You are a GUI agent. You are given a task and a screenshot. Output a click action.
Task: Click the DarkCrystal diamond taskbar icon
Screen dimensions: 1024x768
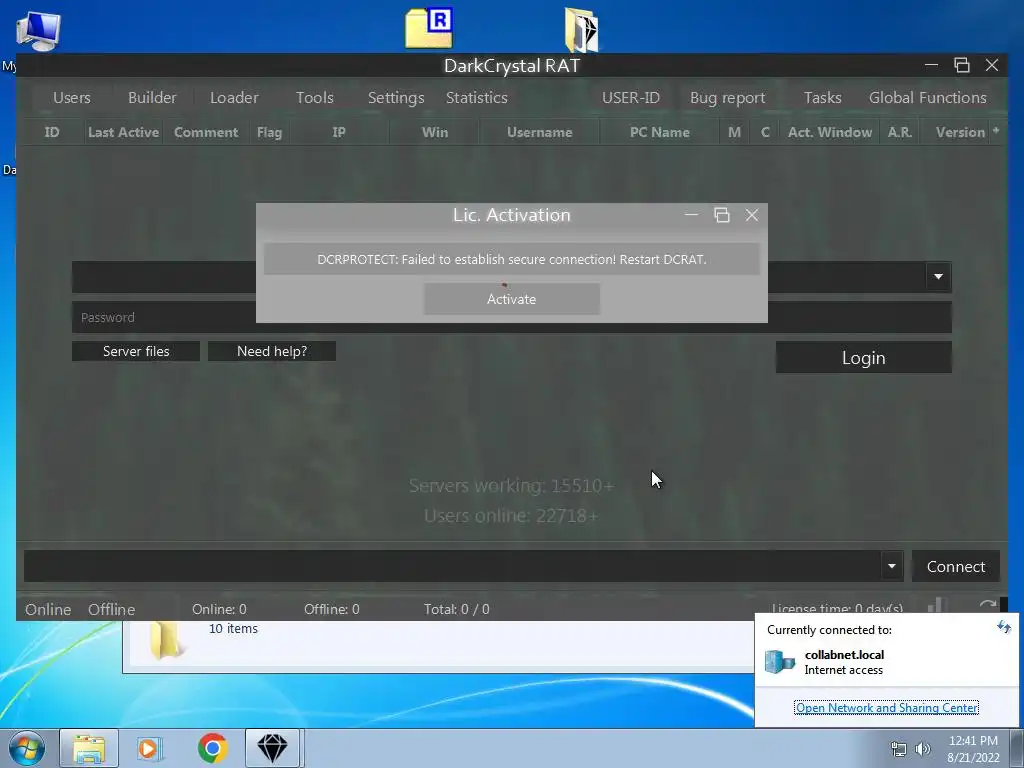pyautogui.click(x=272, y=748)
